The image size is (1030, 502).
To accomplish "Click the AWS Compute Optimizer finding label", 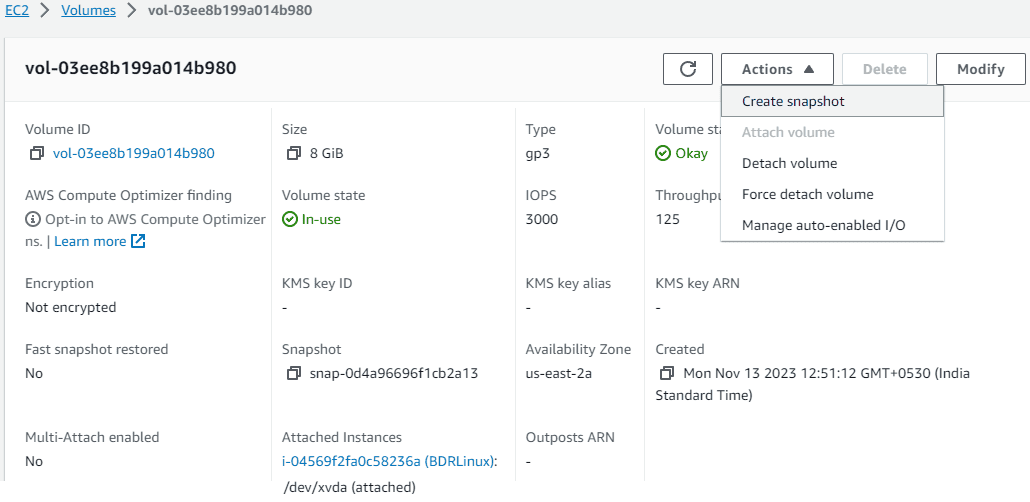I will (x=128, y=195).
